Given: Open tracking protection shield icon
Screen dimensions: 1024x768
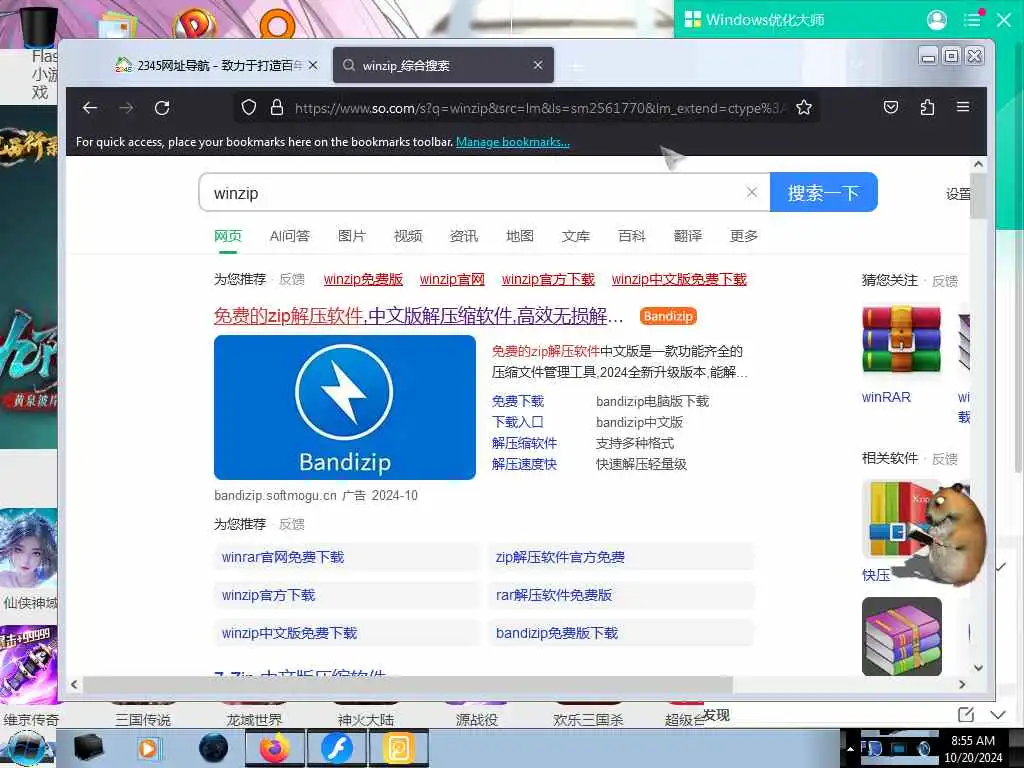Looking at the screenshot, I should click(x=249, y=108).
